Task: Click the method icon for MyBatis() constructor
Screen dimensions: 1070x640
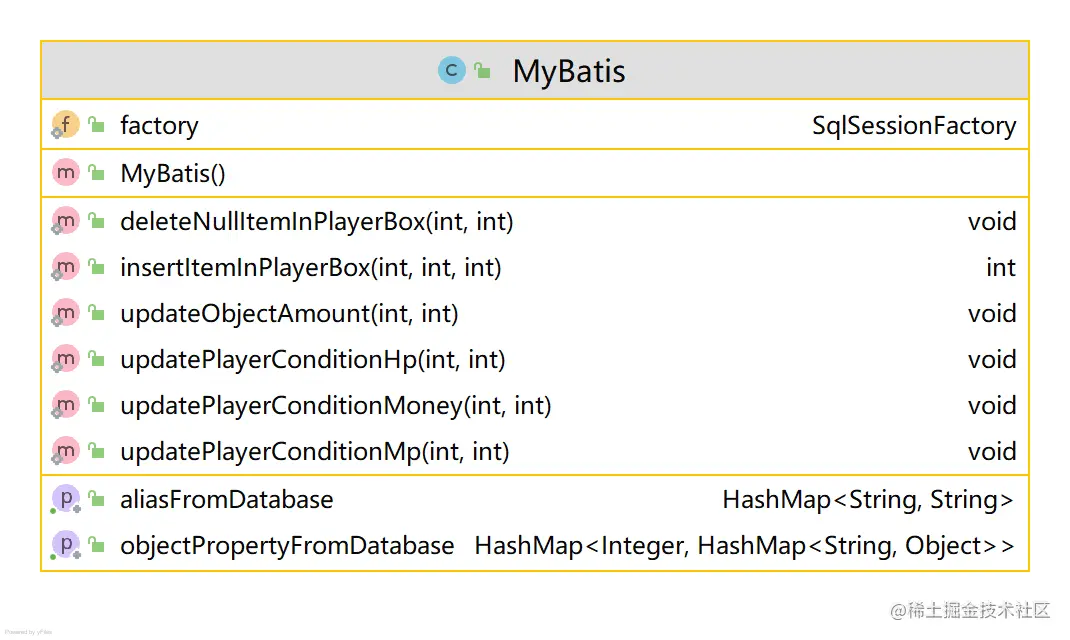Action: (66, 173)
